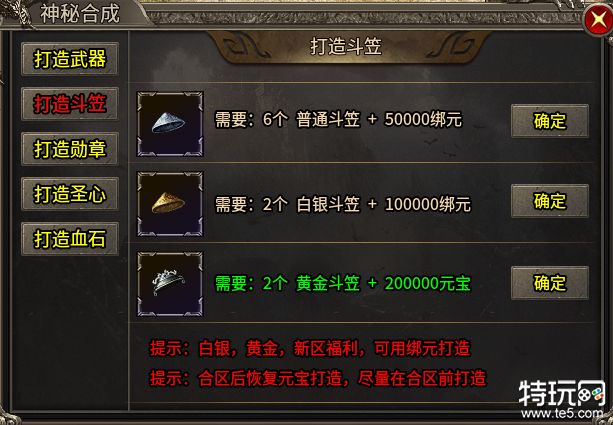
Task: Go to the 打造圣心 tab
Action: point(70,194)
